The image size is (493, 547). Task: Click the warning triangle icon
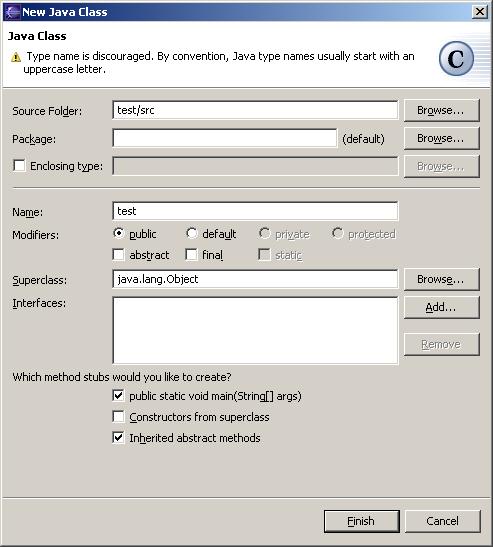tap(16, 57)
